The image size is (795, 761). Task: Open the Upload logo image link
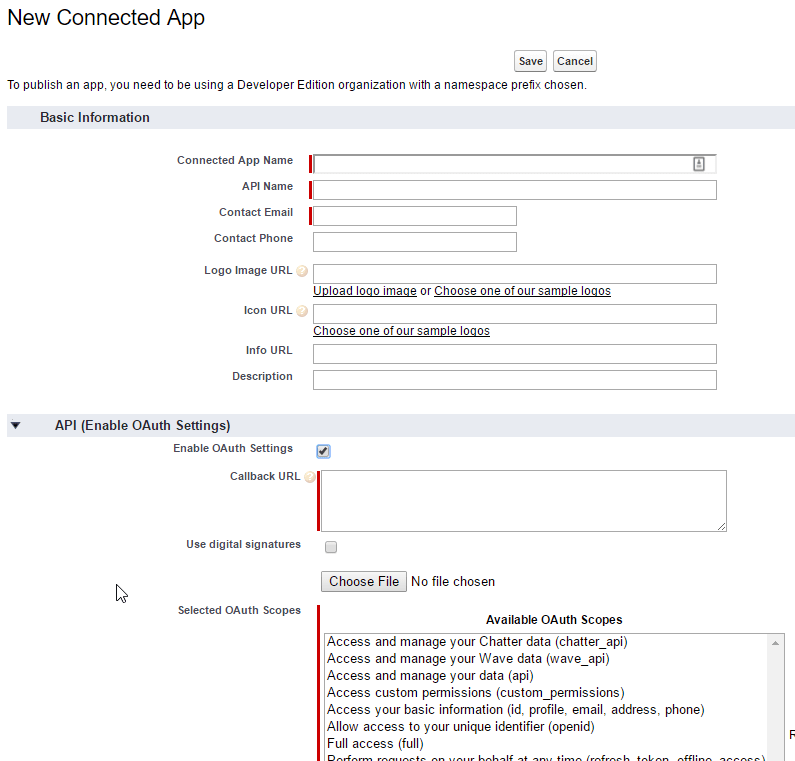tap(365, 291)
